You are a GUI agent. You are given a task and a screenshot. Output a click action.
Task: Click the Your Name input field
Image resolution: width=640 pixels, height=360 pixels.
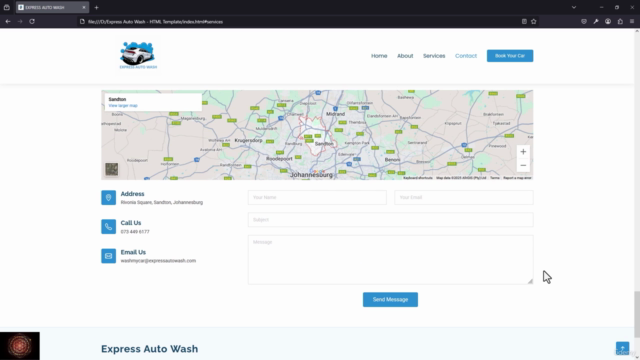pos(317,197)
